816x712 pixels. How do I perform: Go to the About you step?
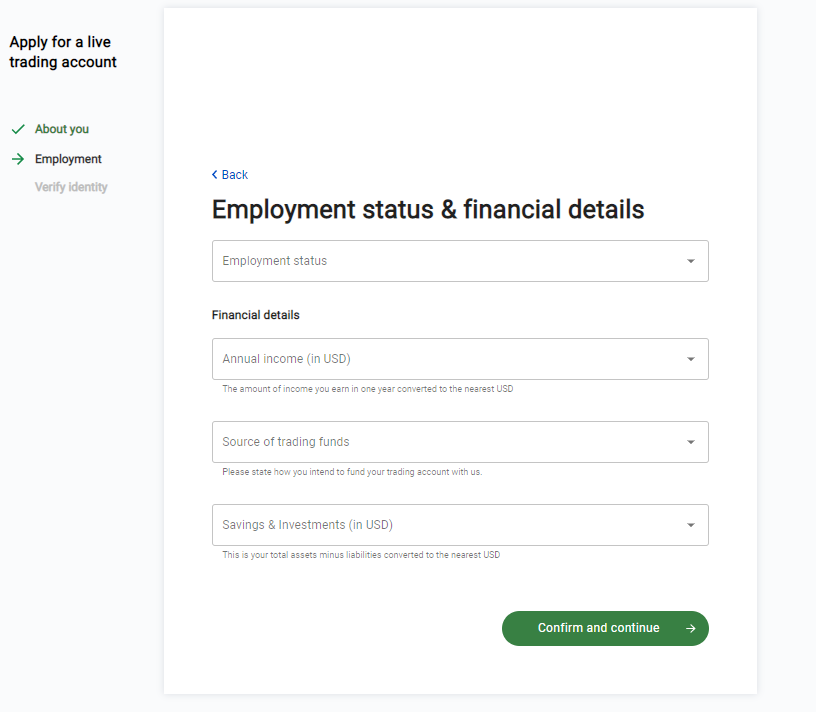(62, 130)
